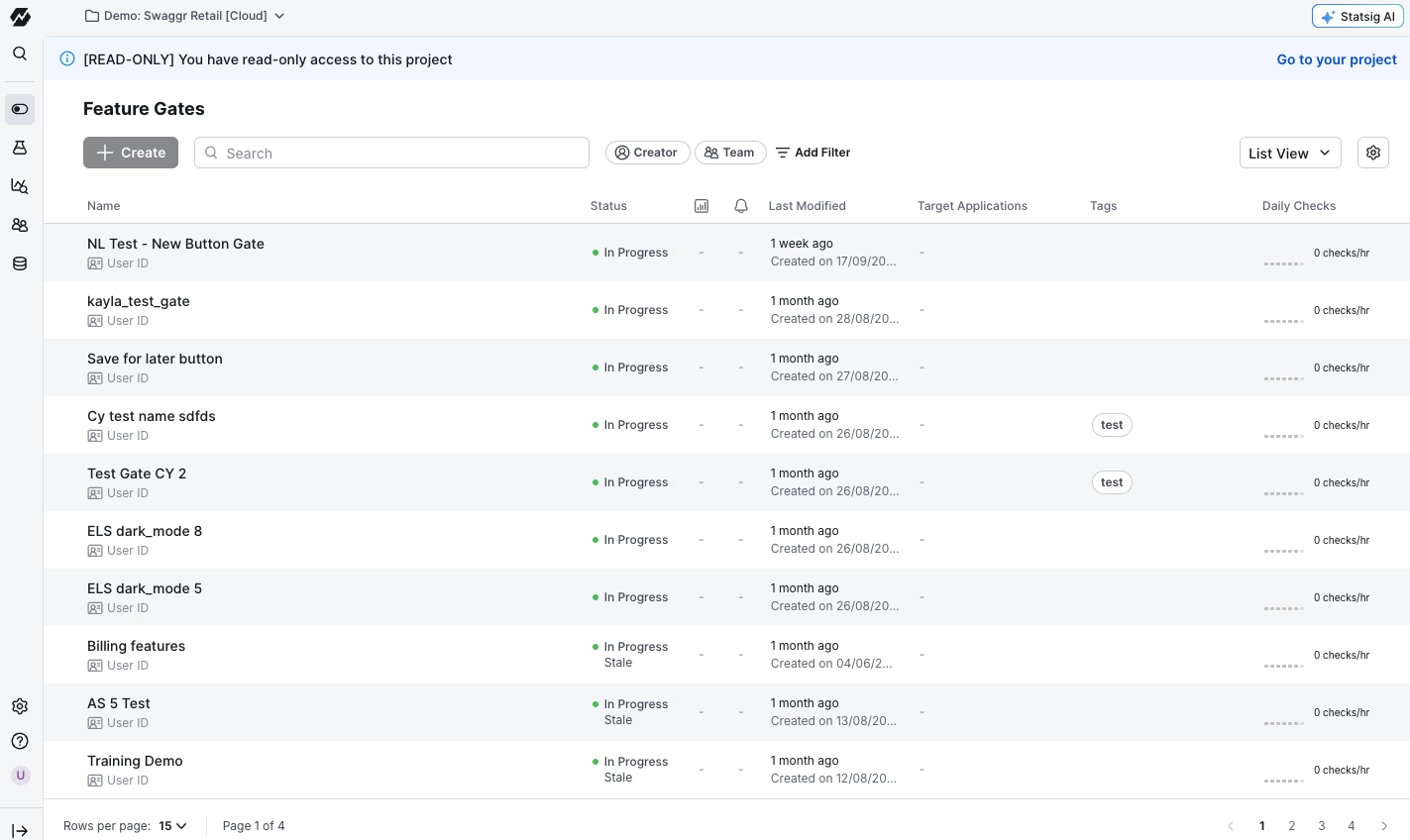
Task: Open Feature Gates from the sidebar toggle icon
Action: tap(20, 109)
